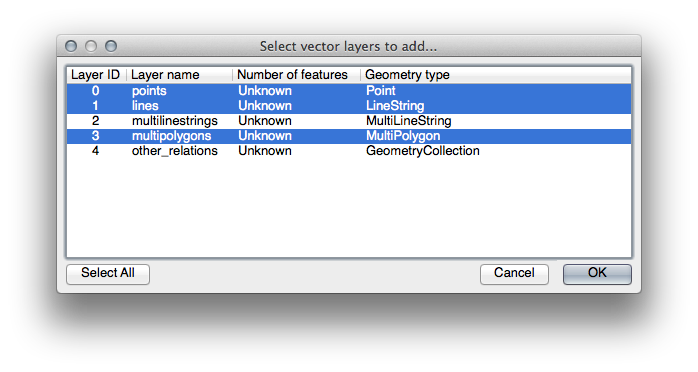698x372 pixels.
Task: Click the LineString geometry type cell
Action: click(x=395, y=106)
